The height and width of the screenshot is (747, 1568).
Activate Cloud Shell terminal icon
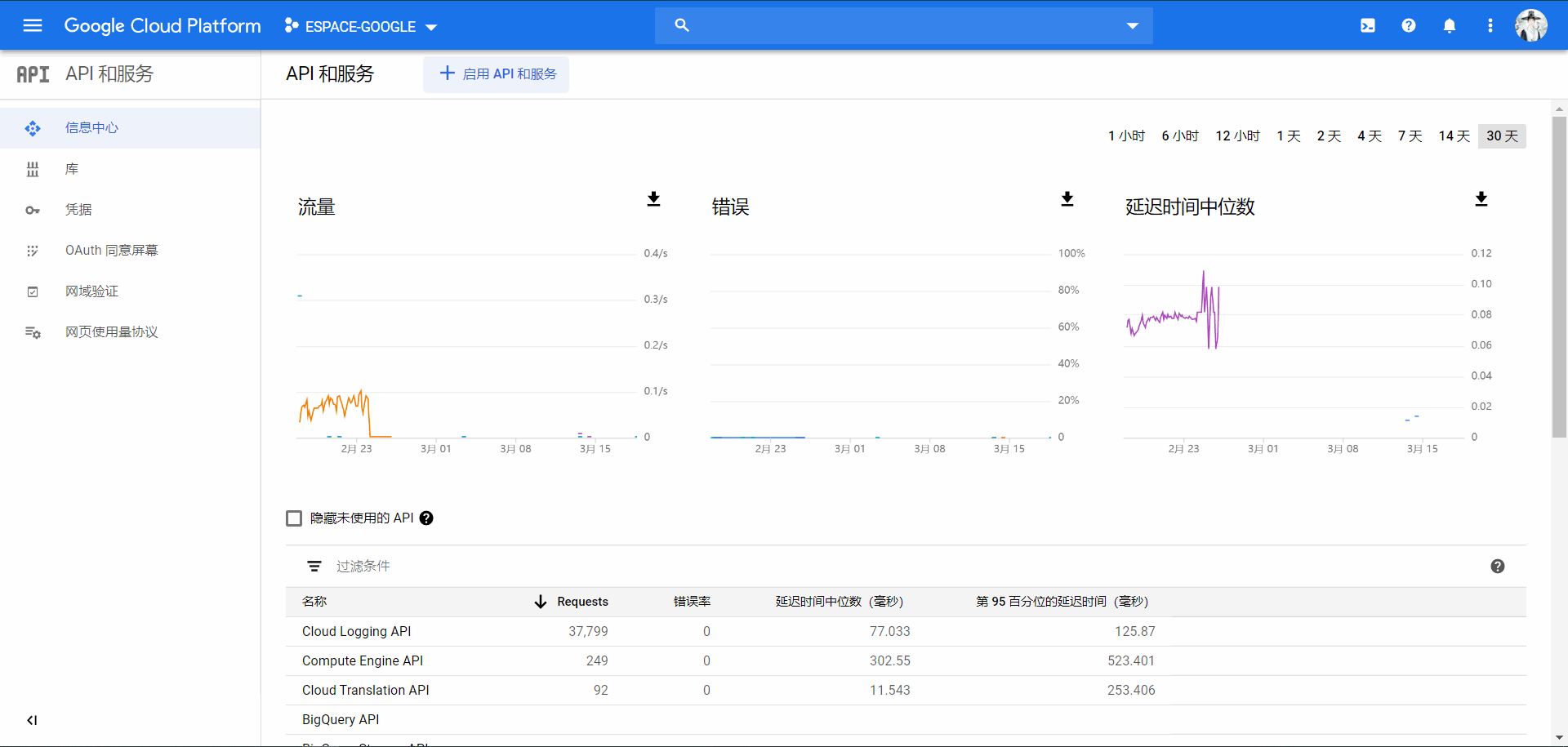pos(1368,25)
